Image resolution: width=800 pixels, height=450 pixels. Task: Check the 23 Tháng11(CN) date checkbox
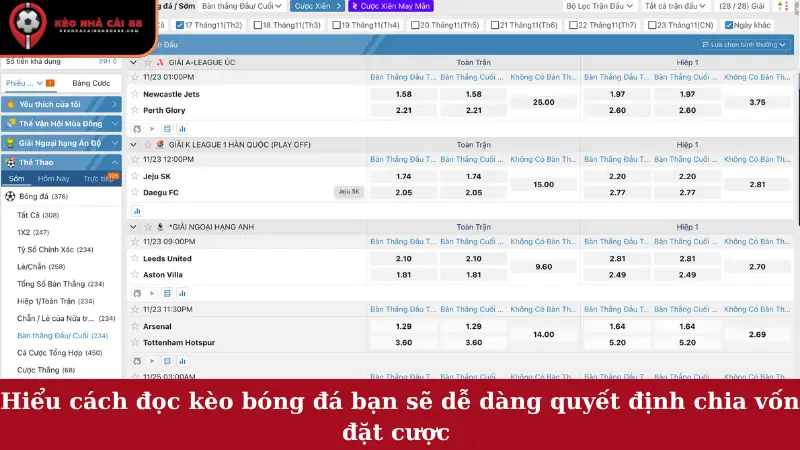pyautogui.click(x=652, y=25)
